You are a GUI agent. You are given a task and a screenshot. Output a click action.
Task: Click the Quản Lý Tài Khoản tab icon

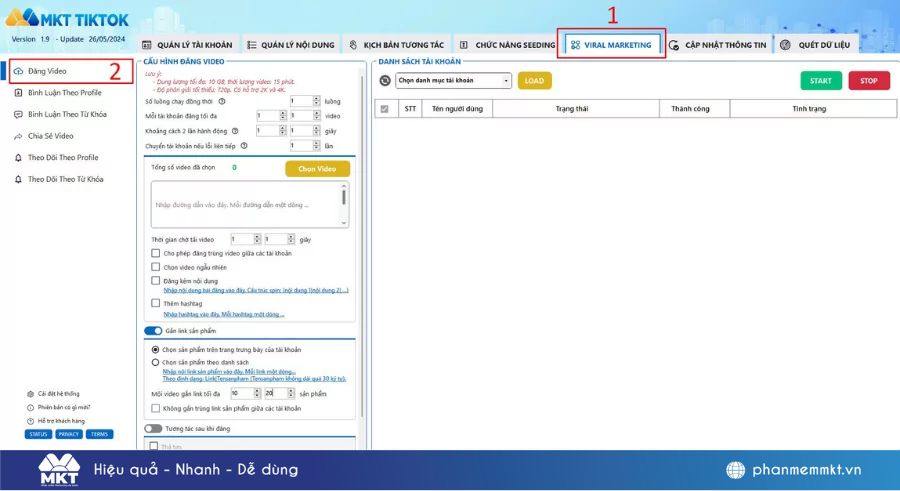(x=147, y=45)
